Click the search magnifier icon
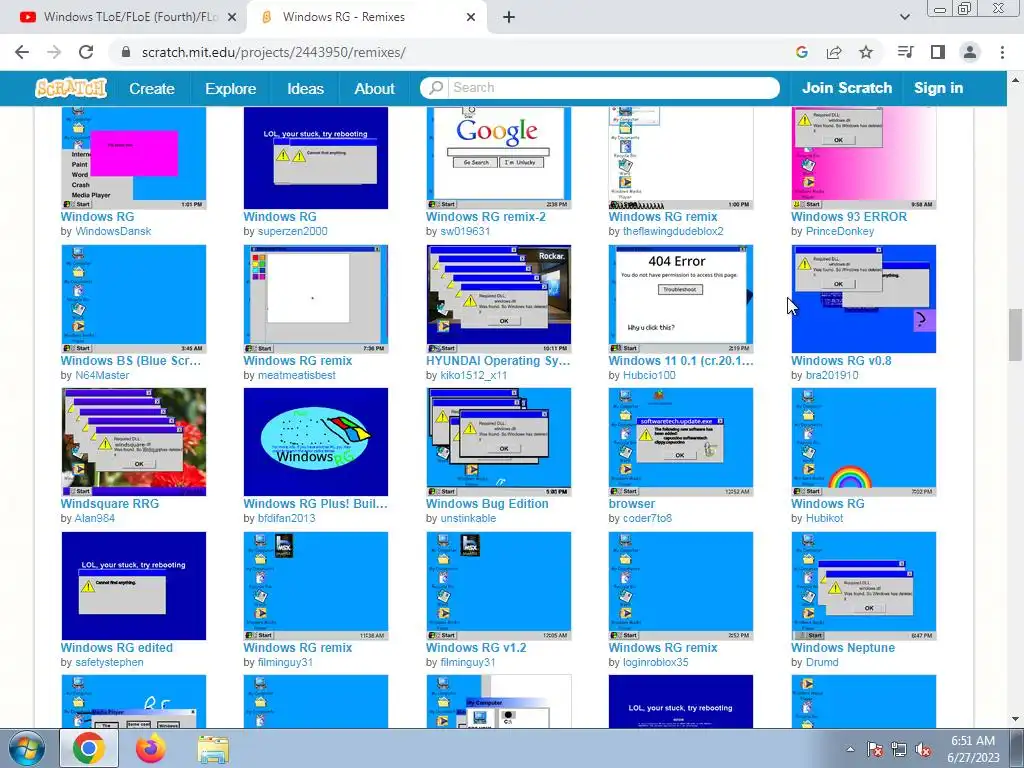This screenshot has height=768, width=1024. pos(436,88)
